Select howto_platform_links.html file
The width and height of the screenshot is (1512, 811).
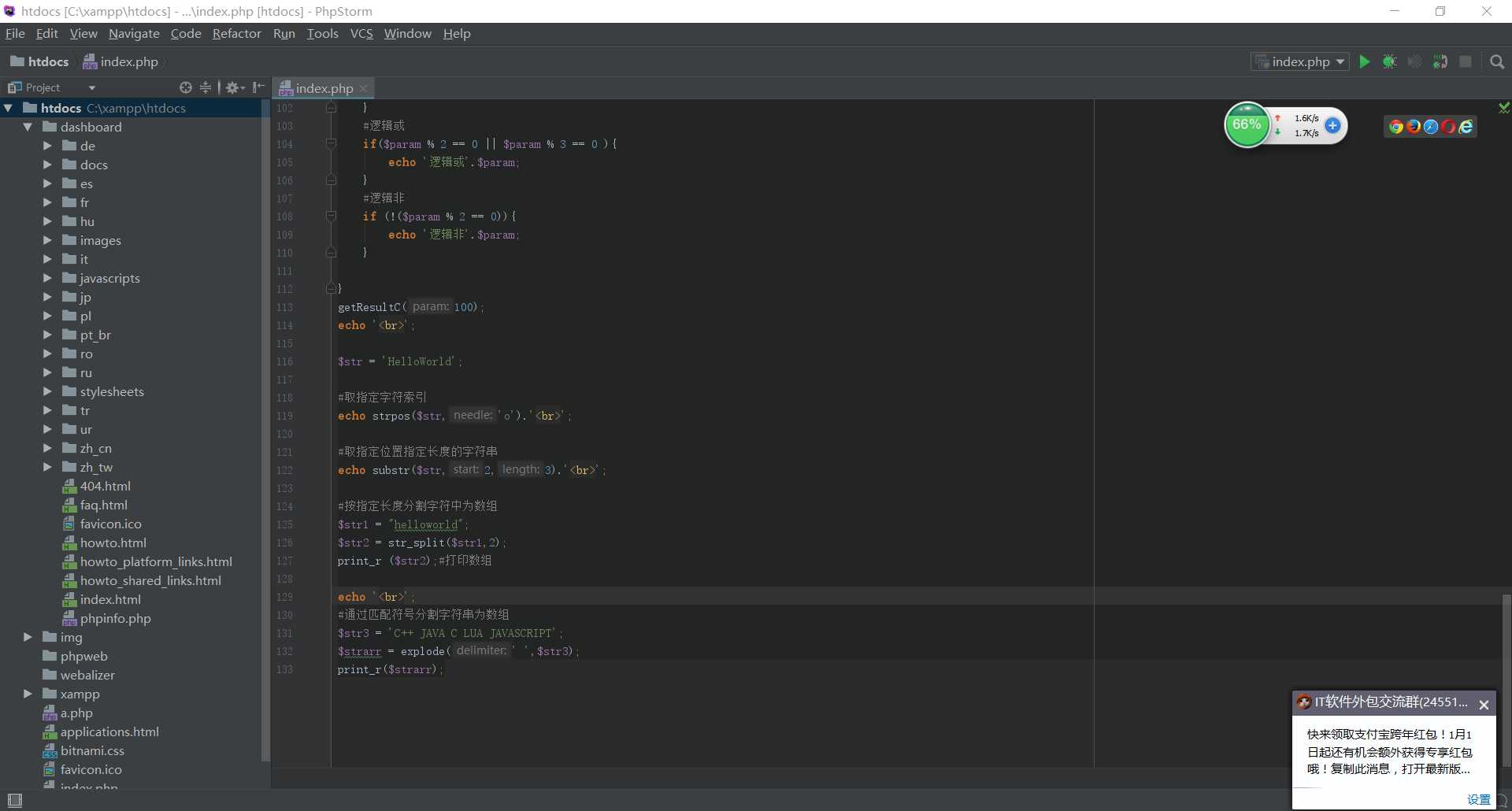click(156, 561)
